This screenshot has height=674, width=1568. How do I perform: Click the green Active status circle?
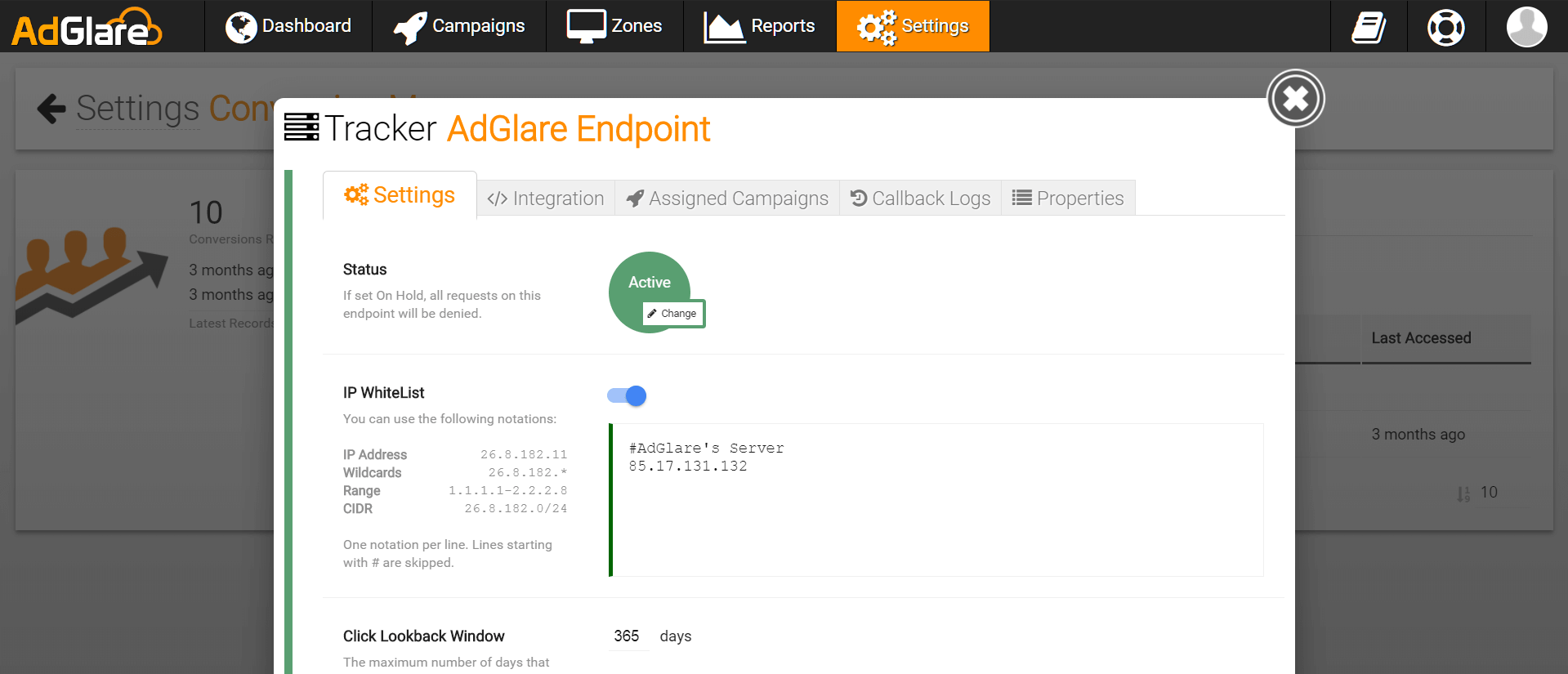click(x=649, y=282)
